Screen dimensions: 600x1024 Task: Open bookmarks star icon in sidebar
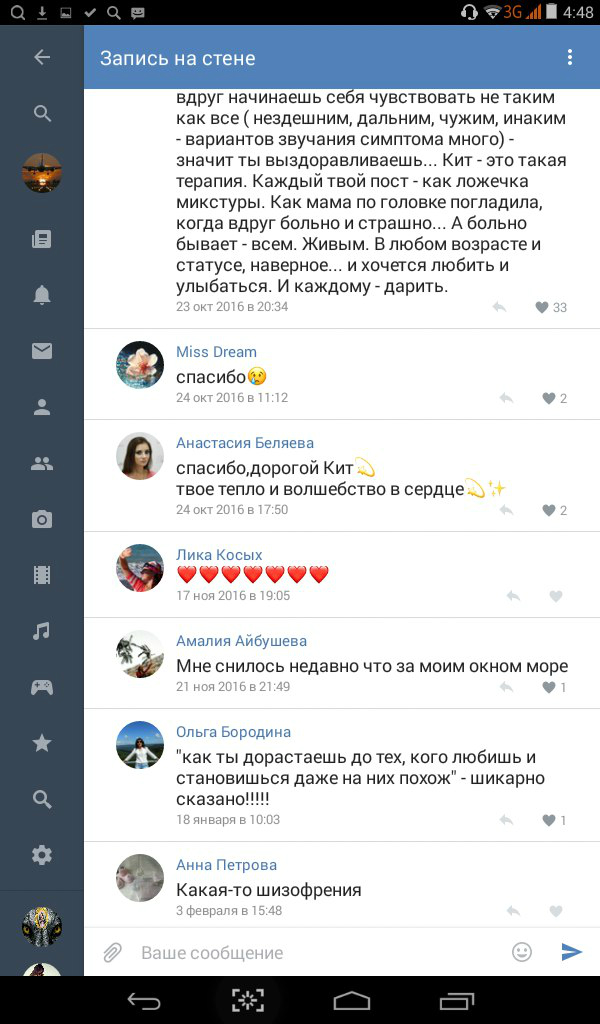coord(42,743)
